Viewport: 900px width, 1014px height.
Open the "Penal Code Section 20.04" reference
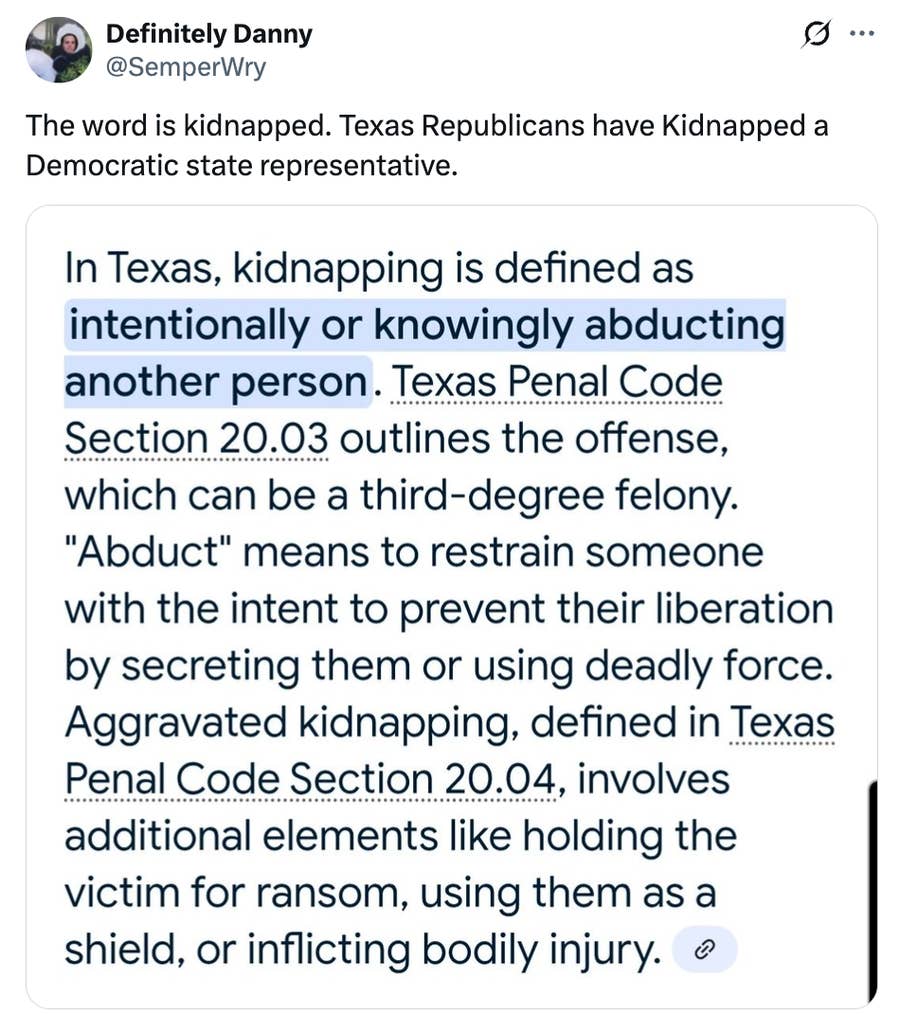[312, 779]
